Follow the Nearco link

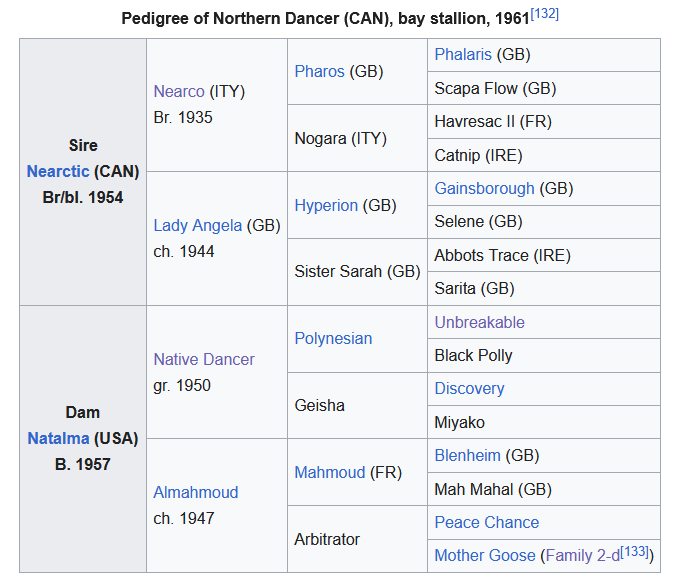[179, 92]
